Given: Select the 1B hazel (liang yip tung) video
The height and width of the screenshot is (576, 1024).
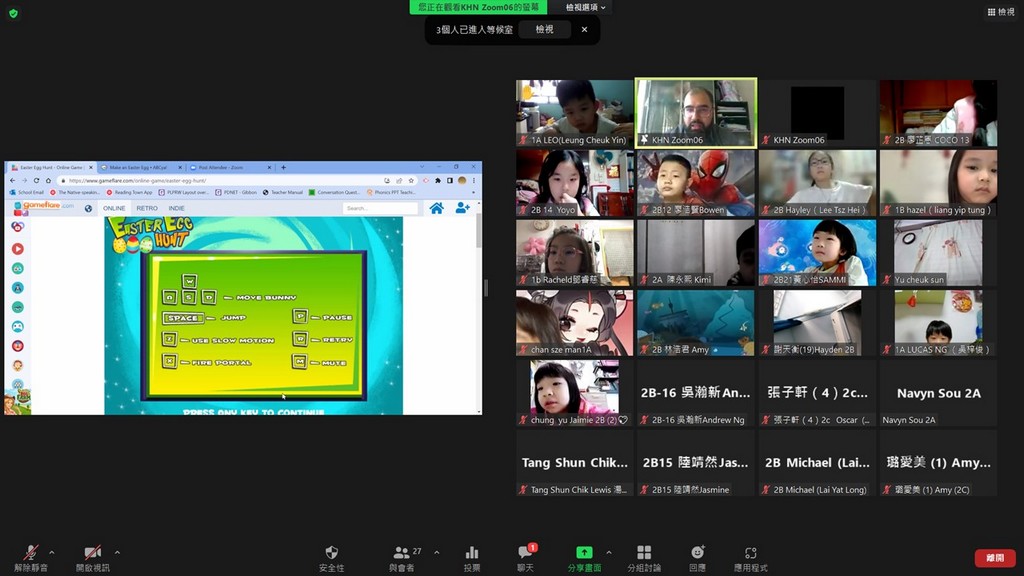Looking at the screenshot, I should 938,183.
